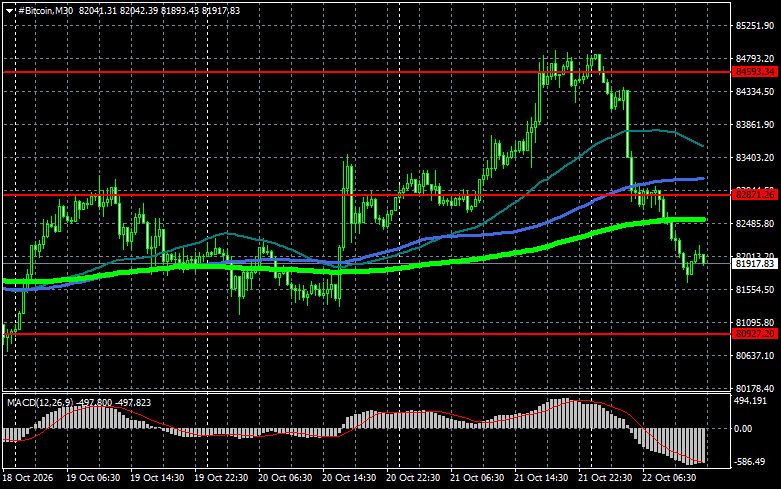Click the 81095.80 price scale value
The height and width of the screenshot is (489, 781).
(755, 323)
